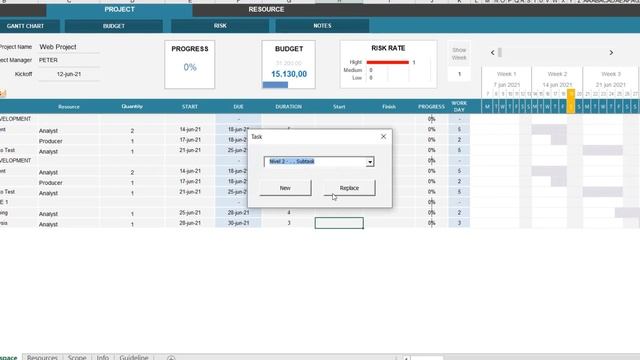Click the New button in Task dialog
This screenshot has width=640, height=360.
click(285, 188)
